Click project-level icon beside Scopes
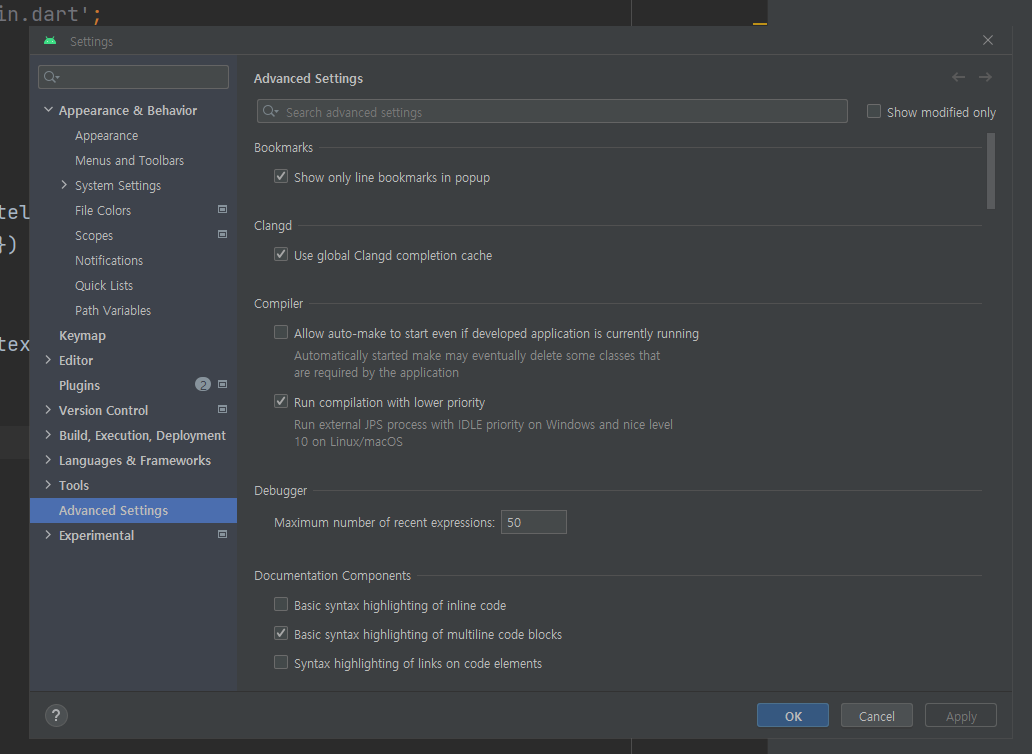The height and width of the screenshot is (754, 1032). click(222, 234)
